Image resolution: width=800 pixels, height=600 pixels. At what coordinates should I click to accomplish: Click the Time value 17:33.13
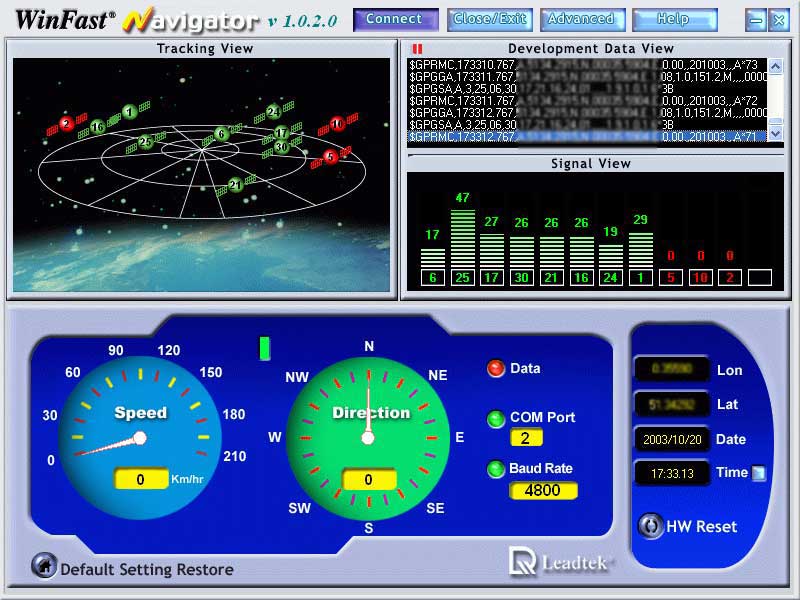(x=672, y=473)
